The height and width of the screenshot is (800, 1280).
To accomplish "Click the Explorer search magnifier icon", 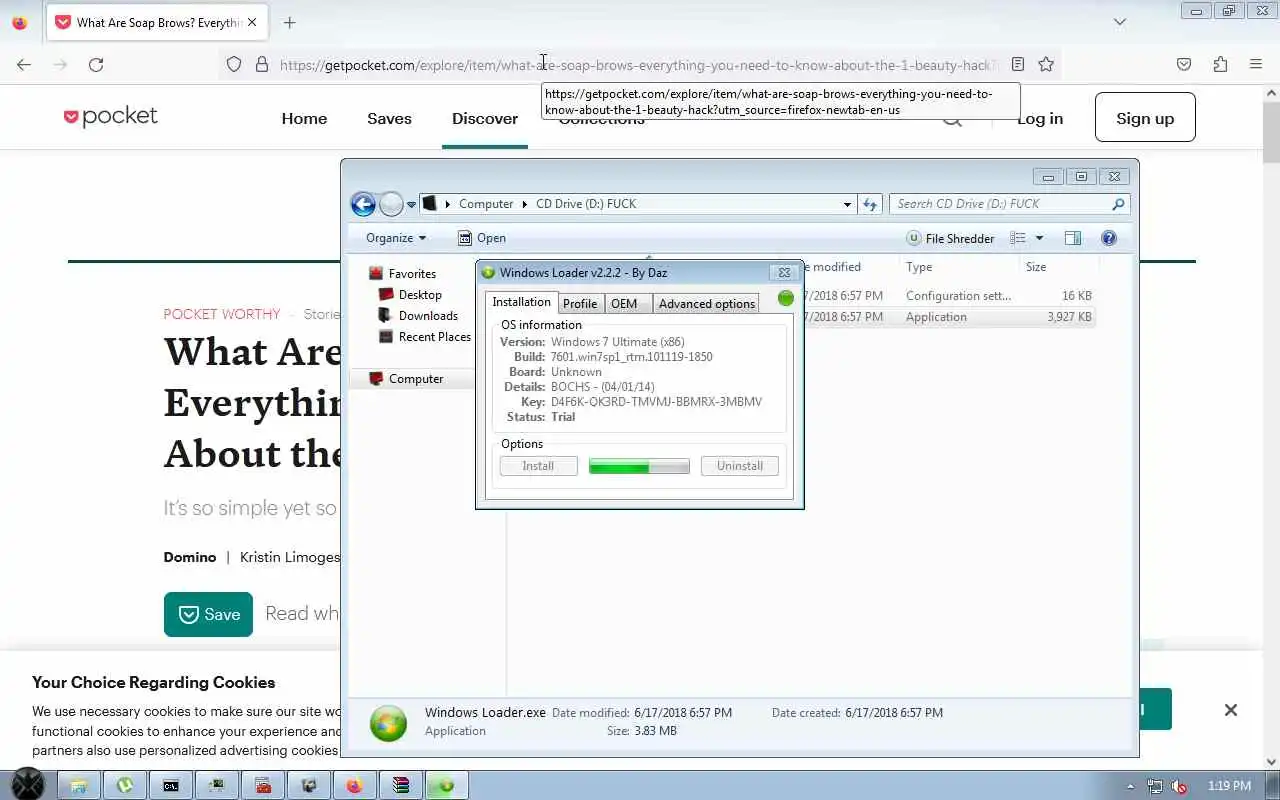I will [x=1118, y=204].
